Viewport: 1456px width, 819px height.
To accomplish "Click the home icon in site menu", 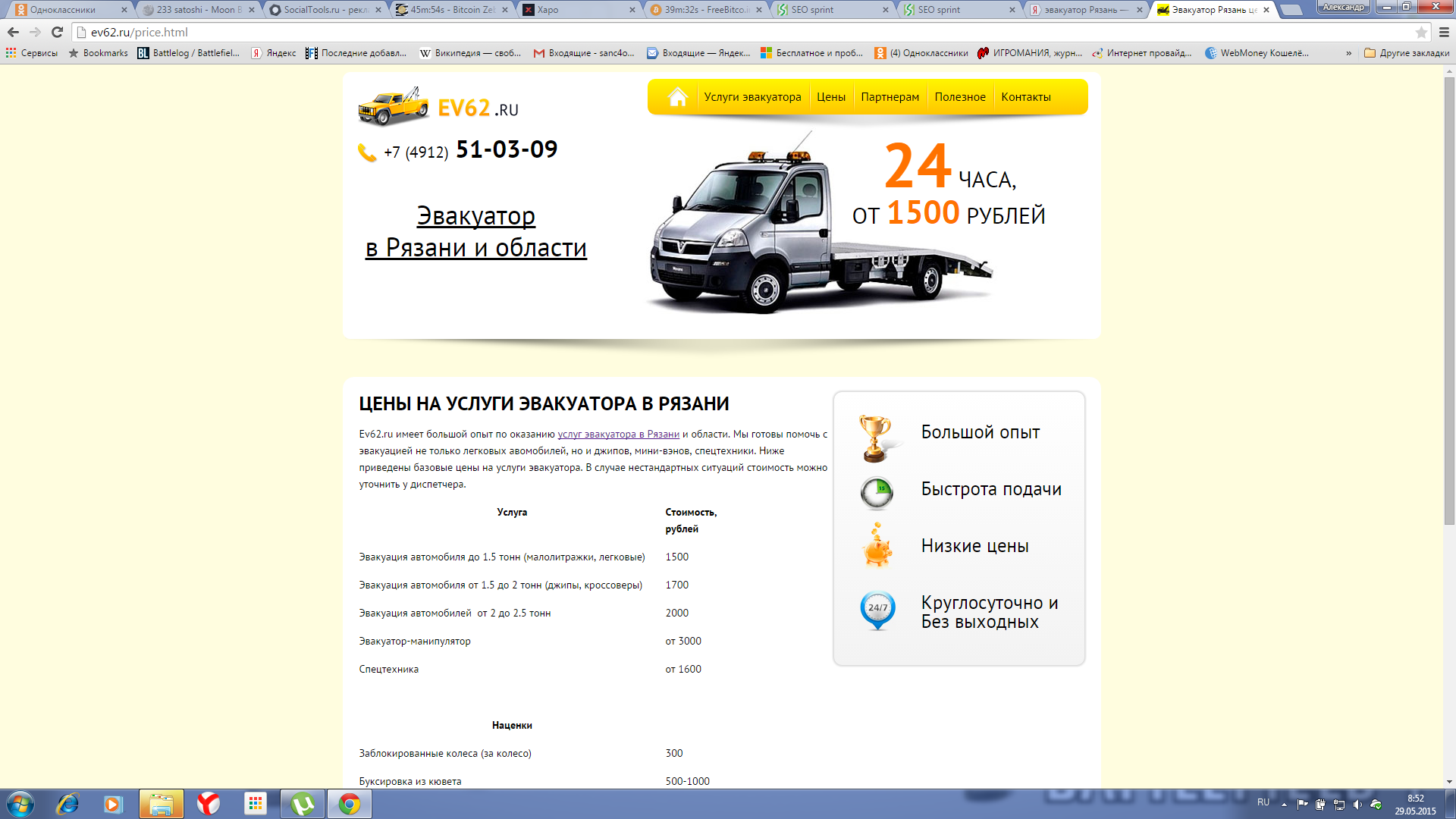I will 677,97.
